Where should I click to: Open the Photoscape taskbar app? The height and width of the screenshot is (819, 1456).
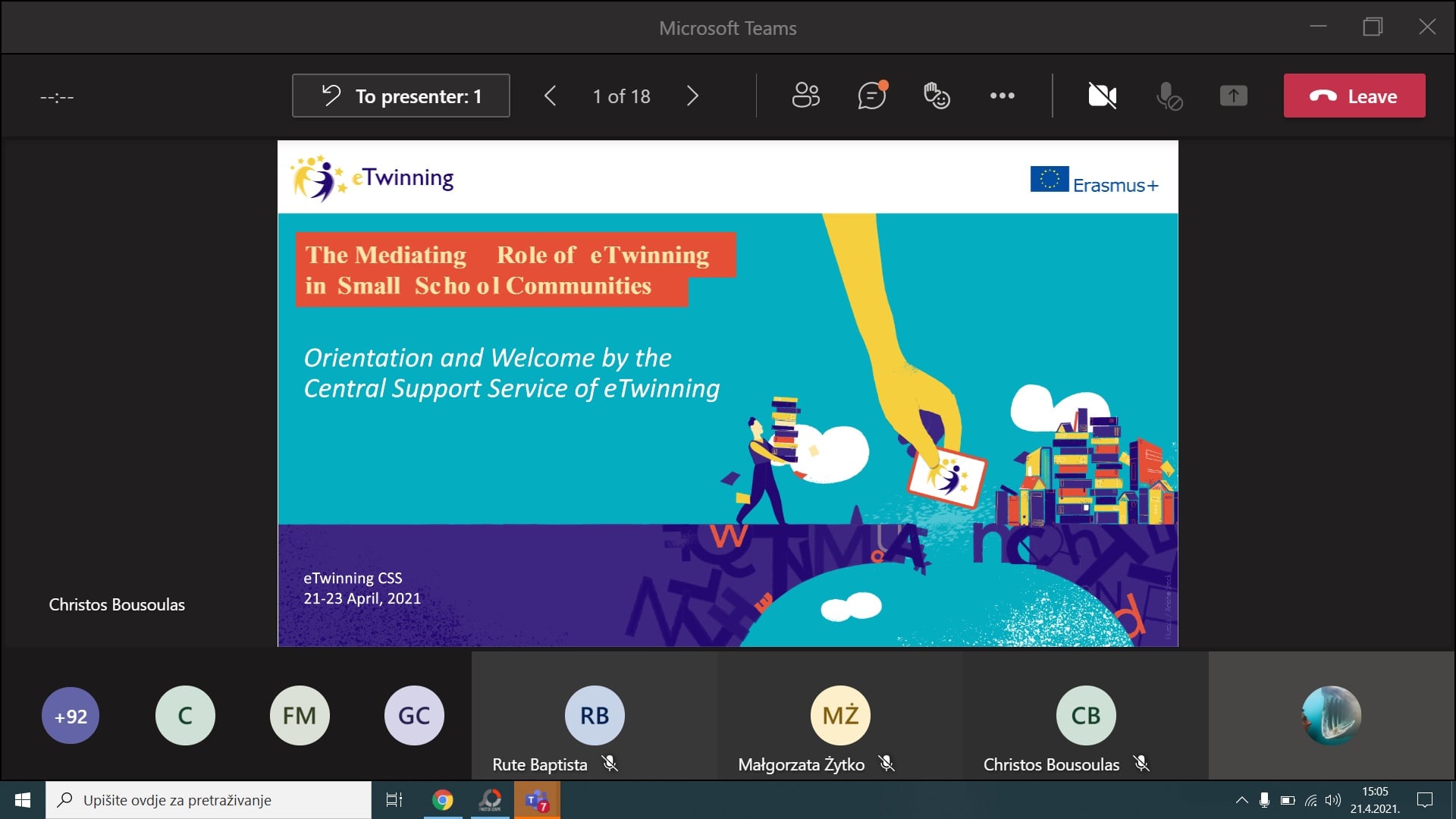coord(491,800)
